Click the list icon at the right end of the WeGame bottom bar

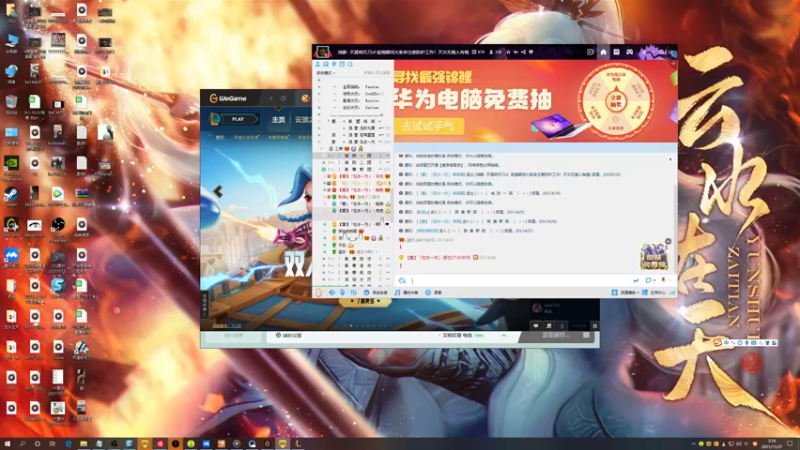click(x=586, y=335)
